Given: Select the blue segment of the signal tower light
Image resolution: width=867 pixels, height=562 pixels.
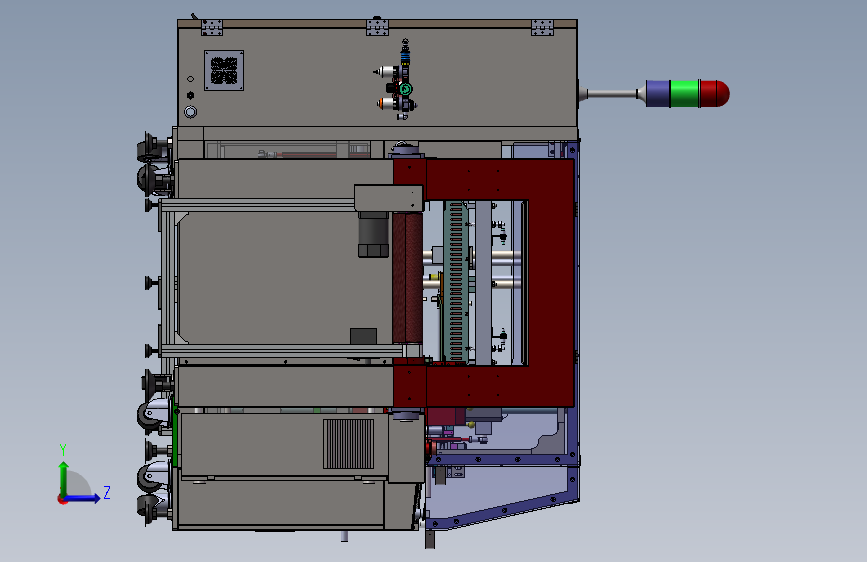Looking at the screenshot, I should click(x=658, y=93).
